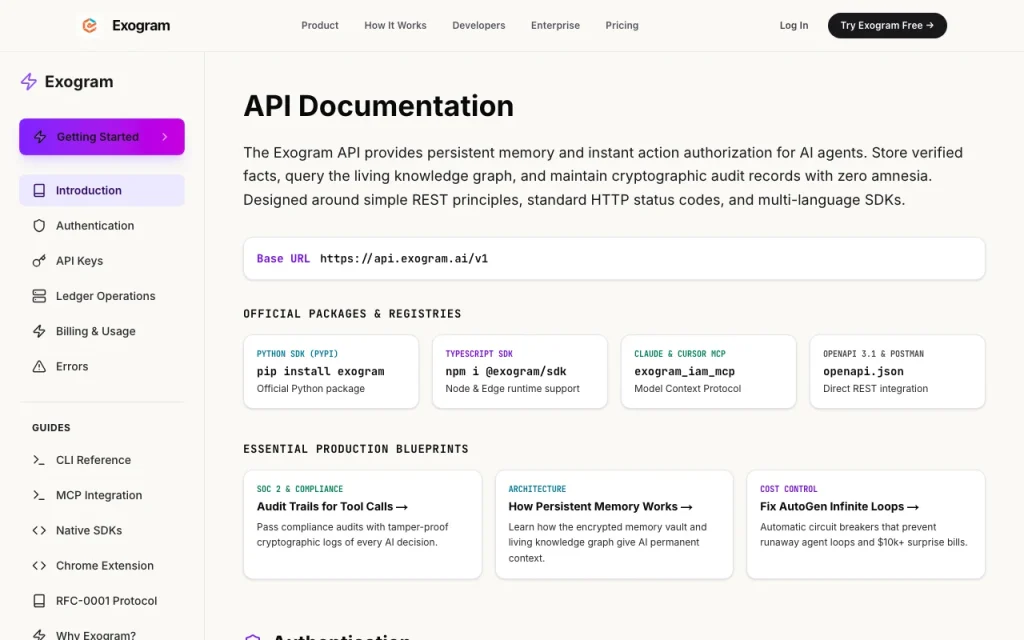The image size is (1024, 640).
Task: Click the OpenAPI 3.1 & Postman card
Action: [897, 372]
